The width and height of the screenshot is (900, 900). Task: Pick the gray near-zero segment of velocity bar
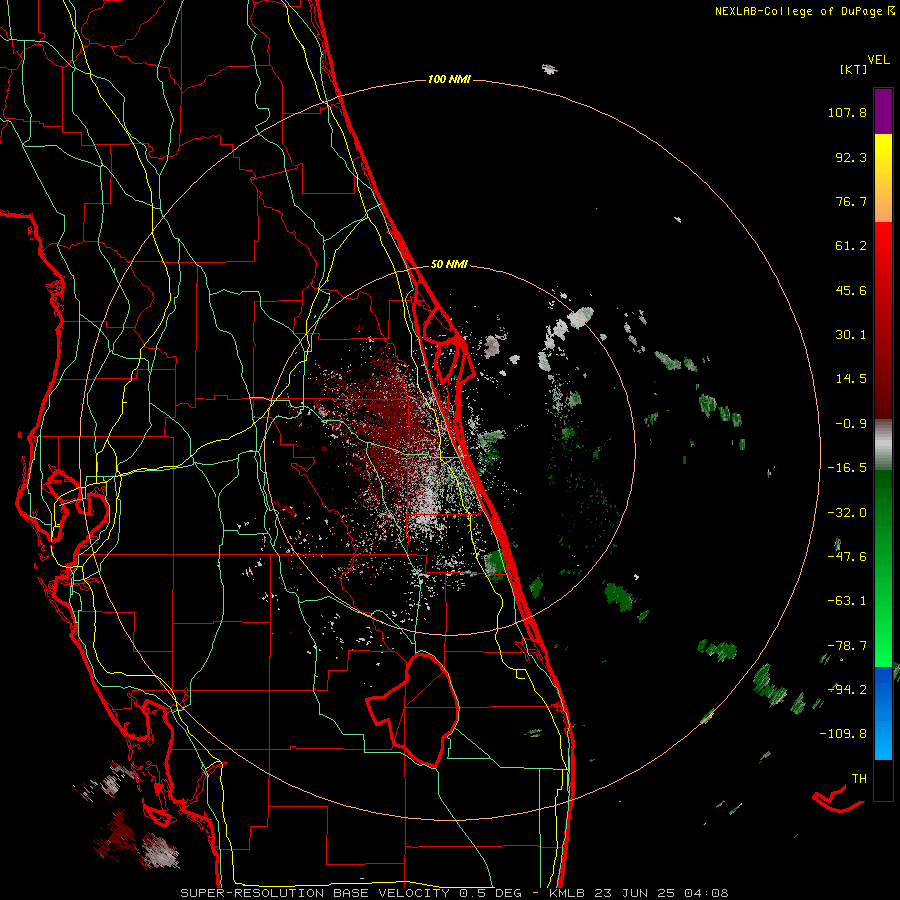coord(883,444)
